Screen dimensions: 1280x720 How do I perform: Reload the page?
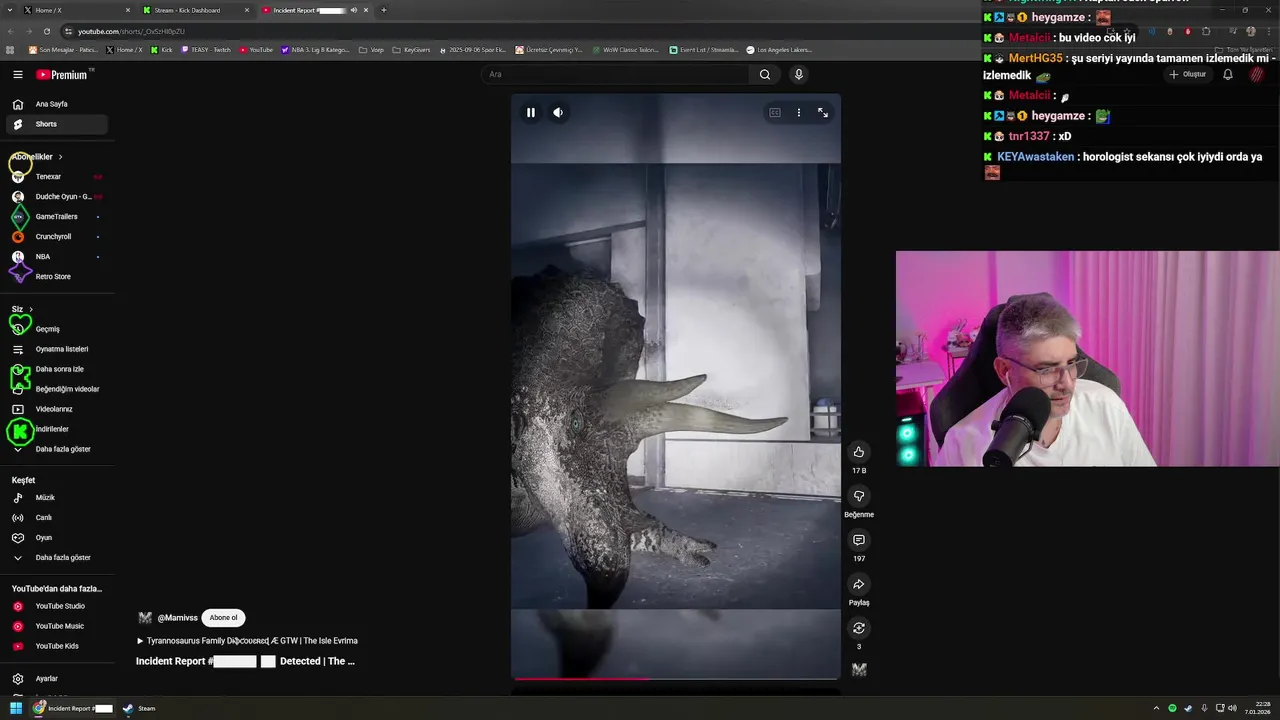[46, 31]
